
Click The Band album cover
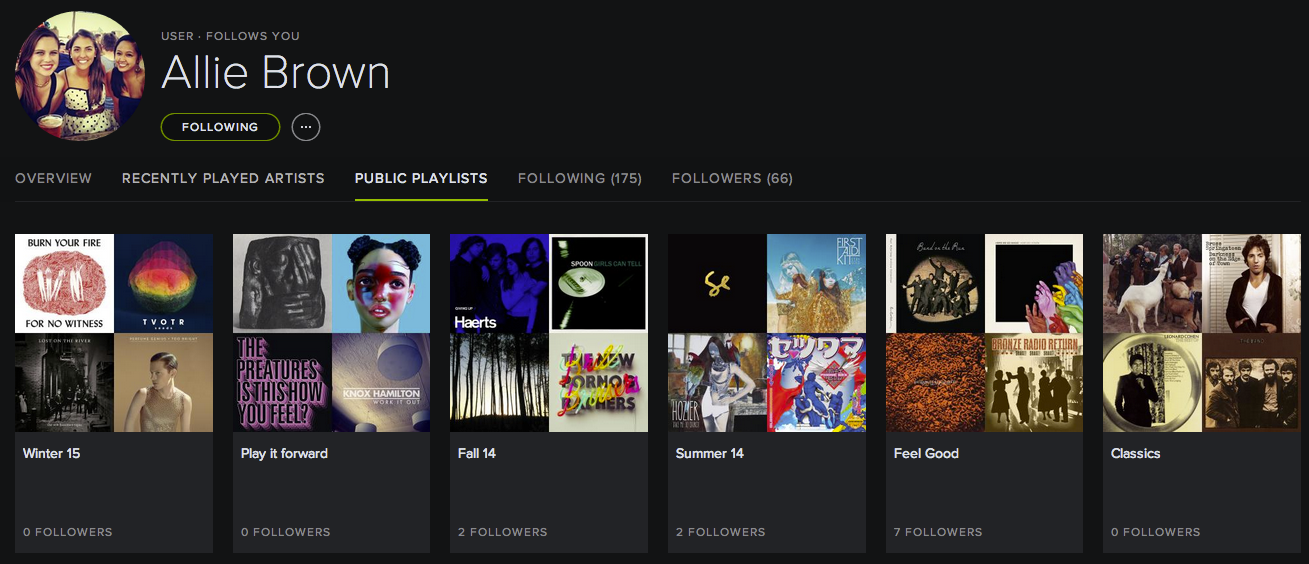click(1251, 382)
